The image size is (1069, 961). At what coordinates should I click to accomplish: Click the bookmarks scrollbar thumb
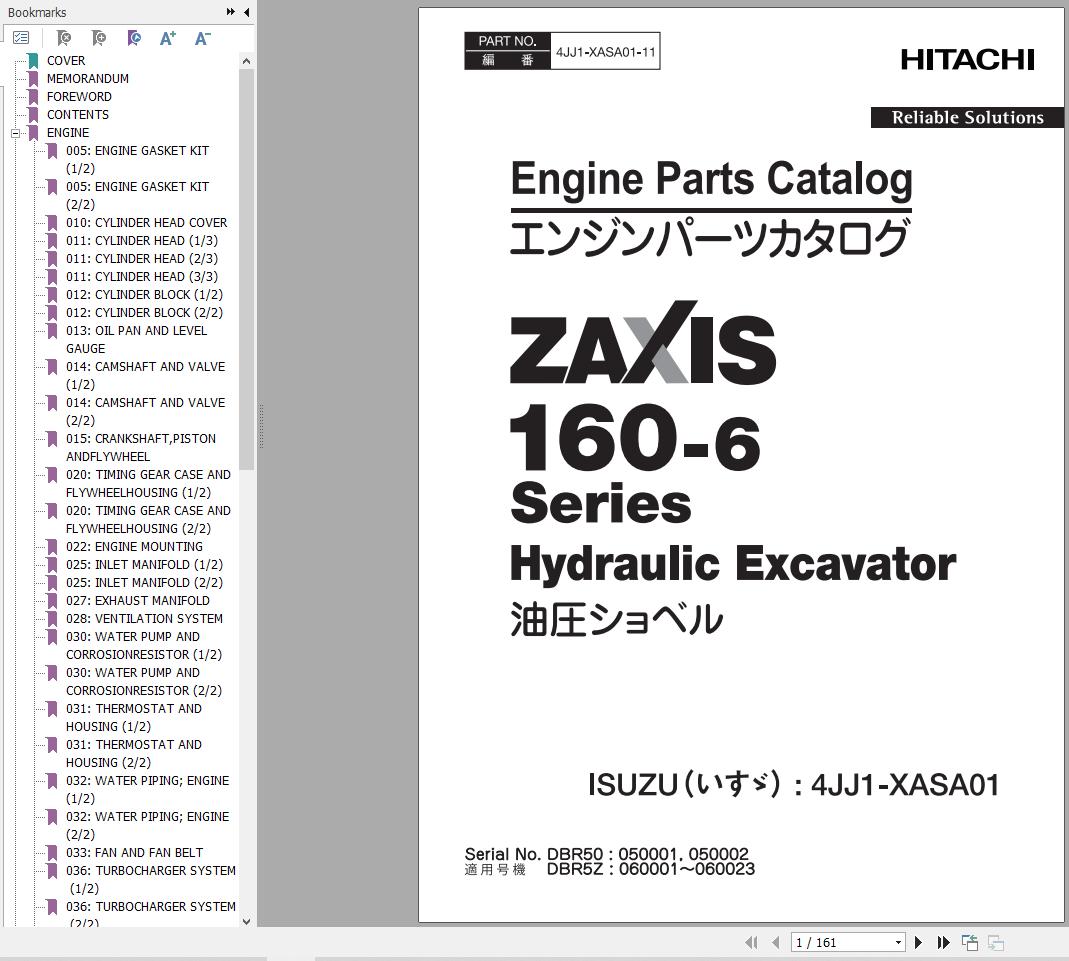246,269
